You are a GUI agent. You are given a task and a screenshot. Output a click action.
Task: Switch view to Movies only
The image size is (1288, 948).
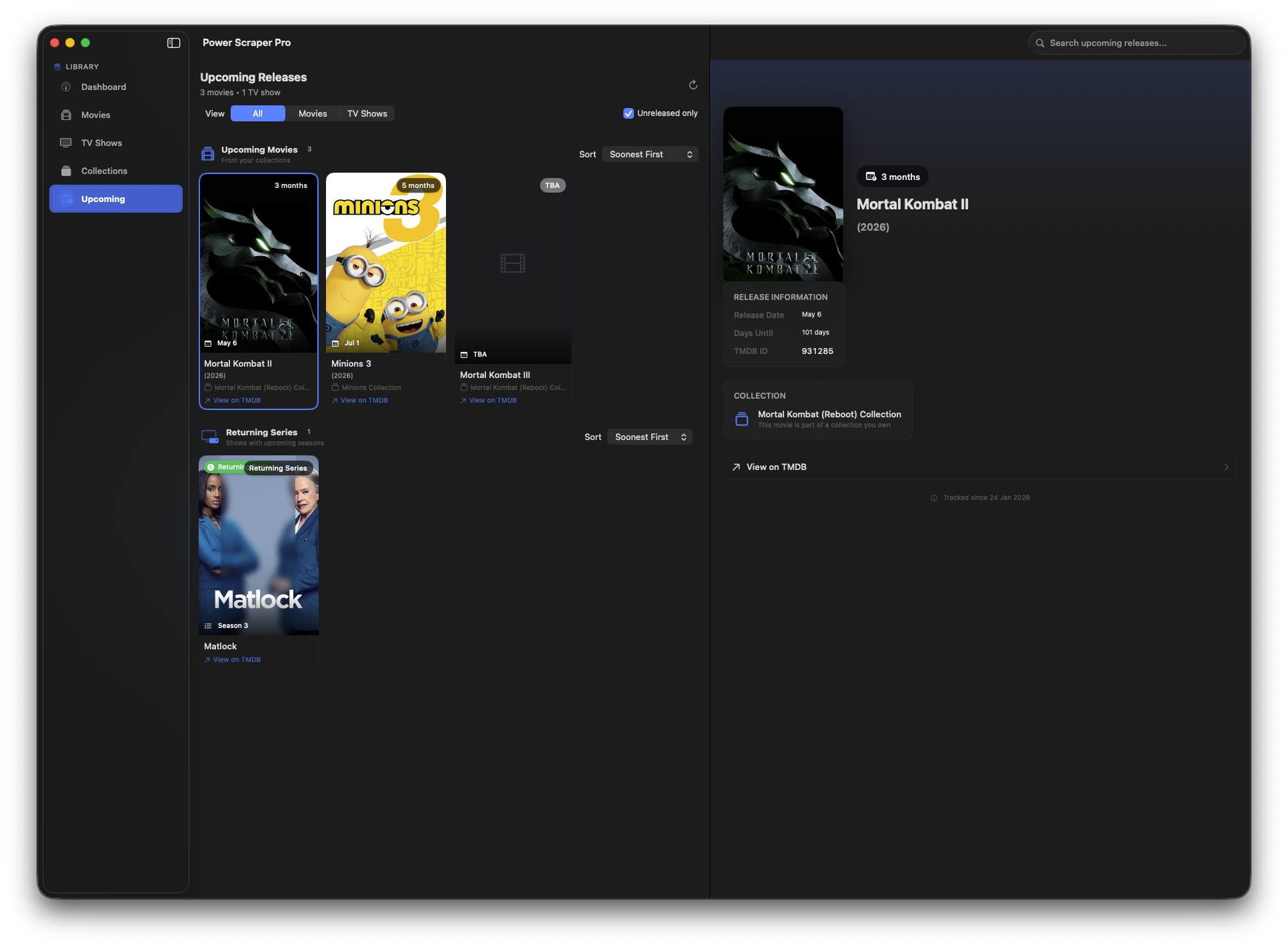coord(312,113)
